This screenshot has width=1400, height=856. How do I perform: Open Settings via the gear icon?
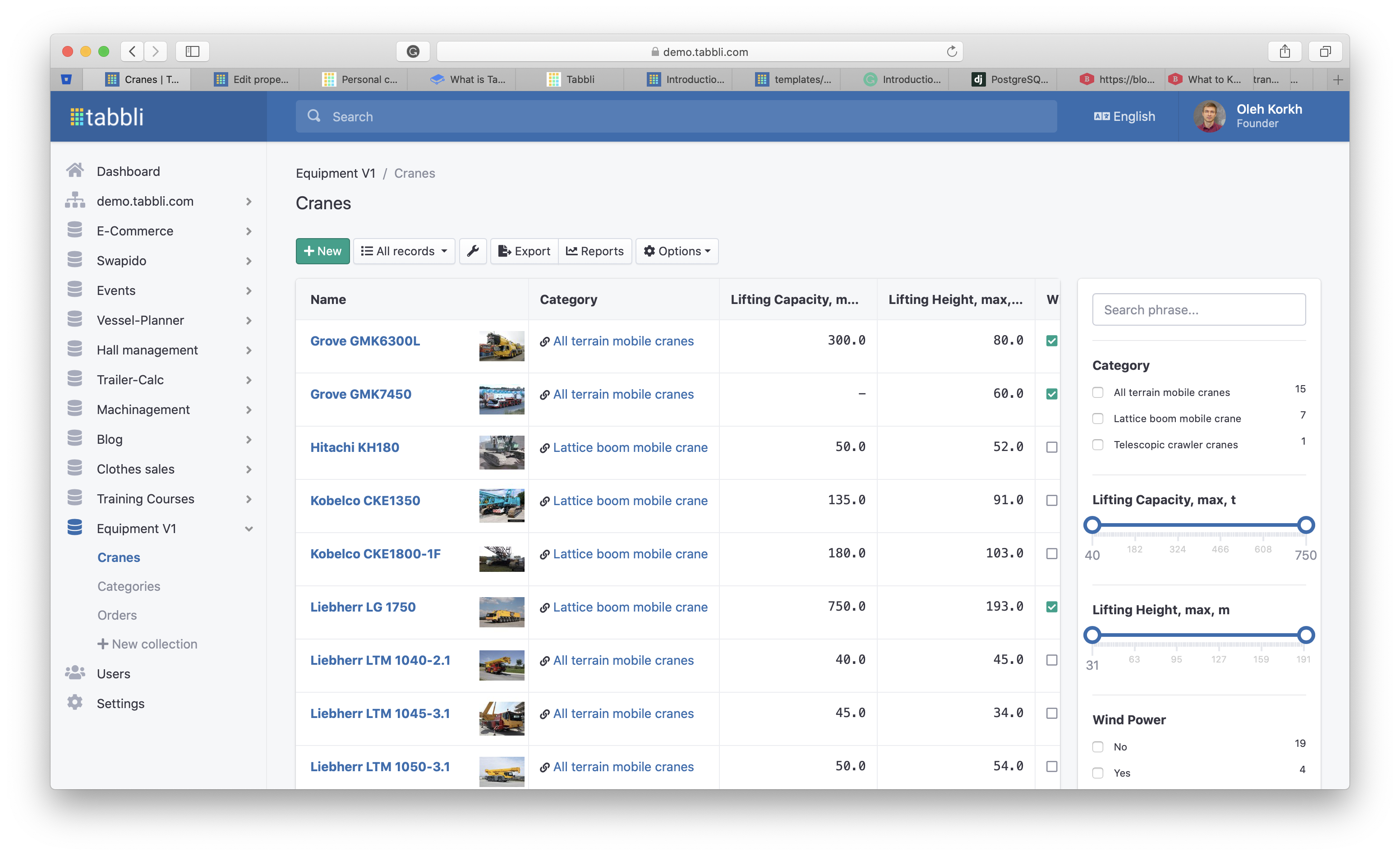point(75,703)
